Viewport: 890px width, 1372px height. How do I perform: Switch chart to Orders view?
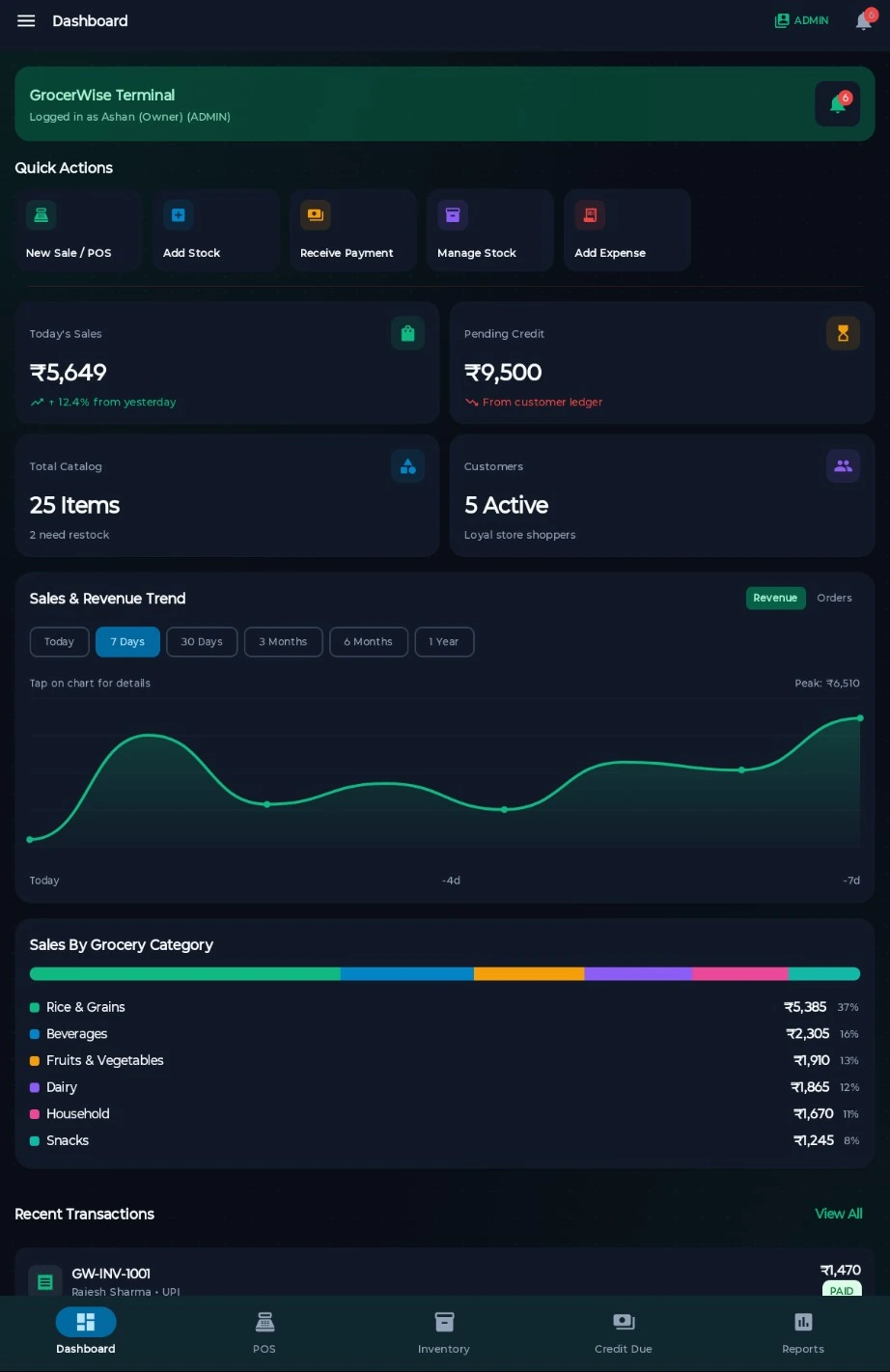834,598
